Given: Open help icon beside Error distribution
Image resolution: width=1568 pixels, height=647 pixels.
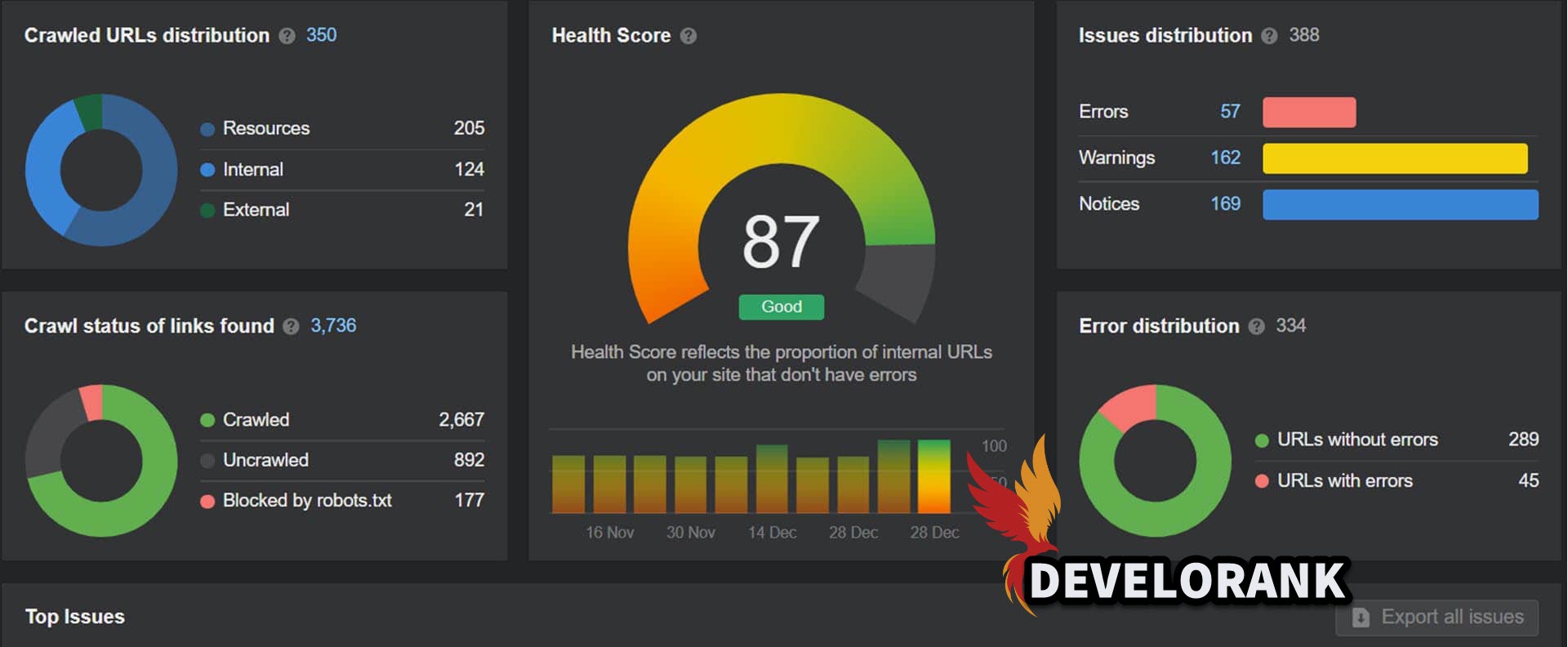Looking at the screenshot, I should (1257, 327).
